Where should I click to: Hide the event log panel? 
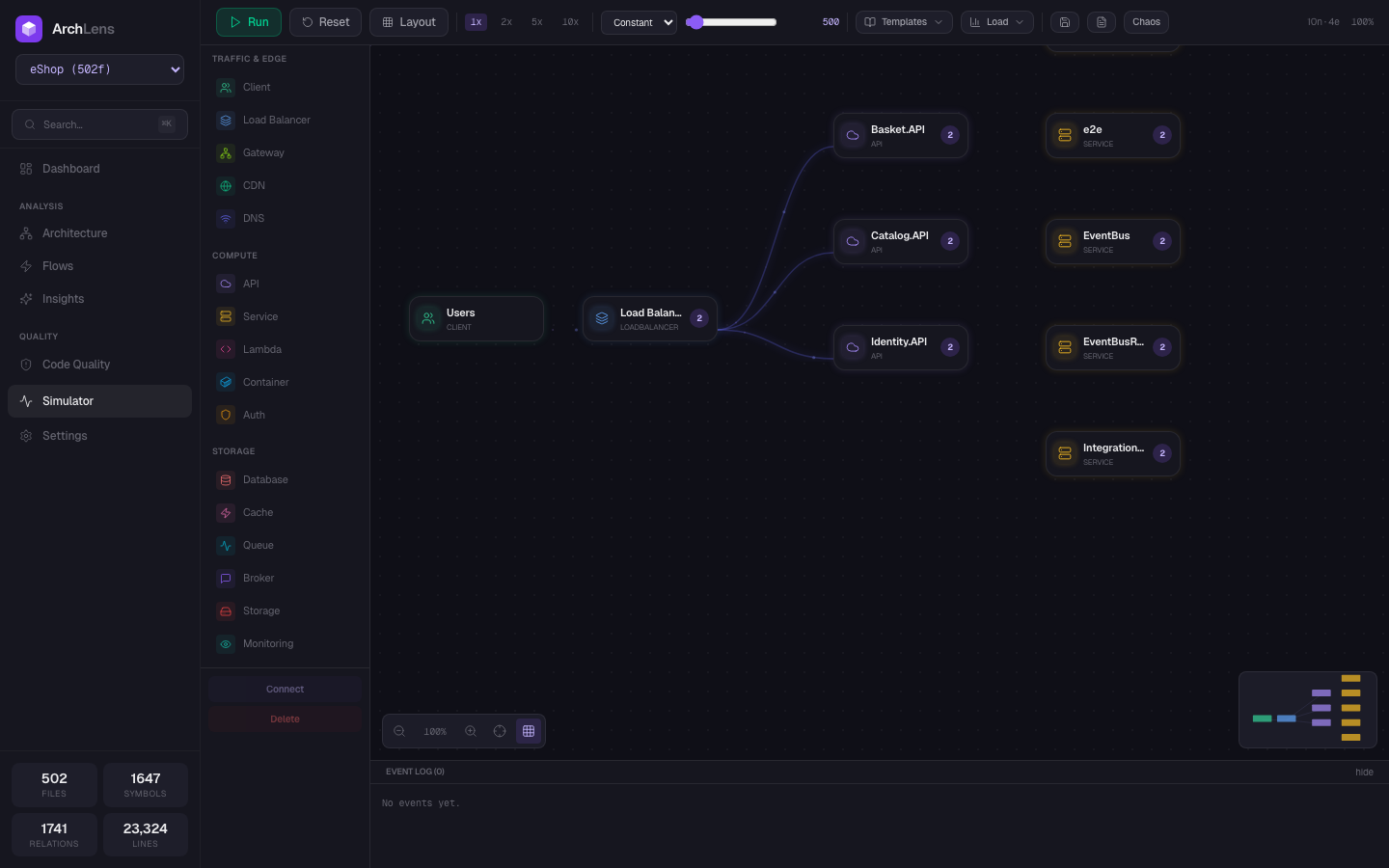1364,773
